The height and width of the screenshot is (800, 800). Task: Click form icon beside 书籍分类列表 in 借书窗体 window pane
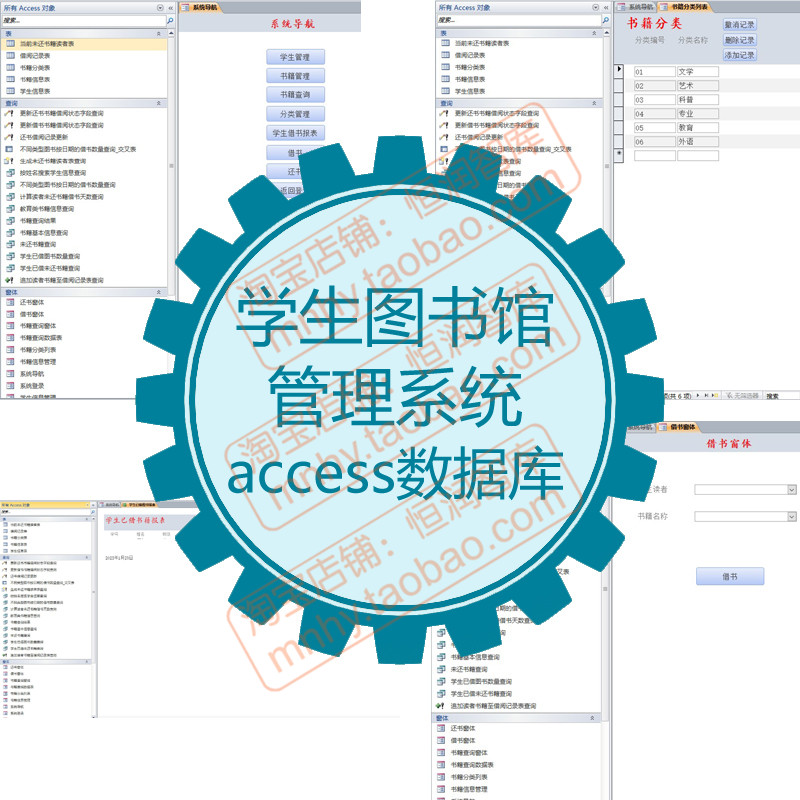[x=441, y=777]
